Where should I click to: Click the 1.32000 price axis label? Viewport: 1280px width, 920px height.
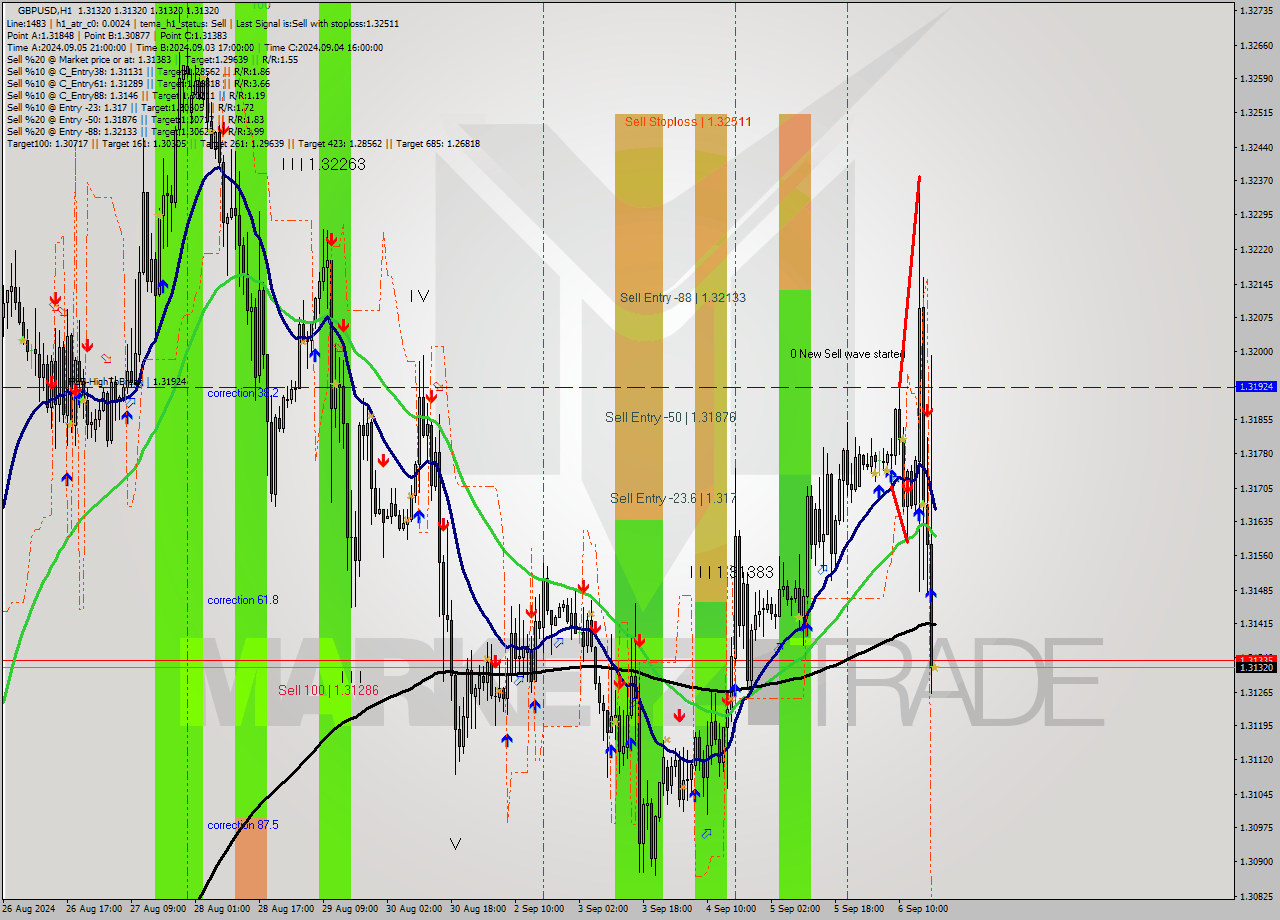[1255, 351]
